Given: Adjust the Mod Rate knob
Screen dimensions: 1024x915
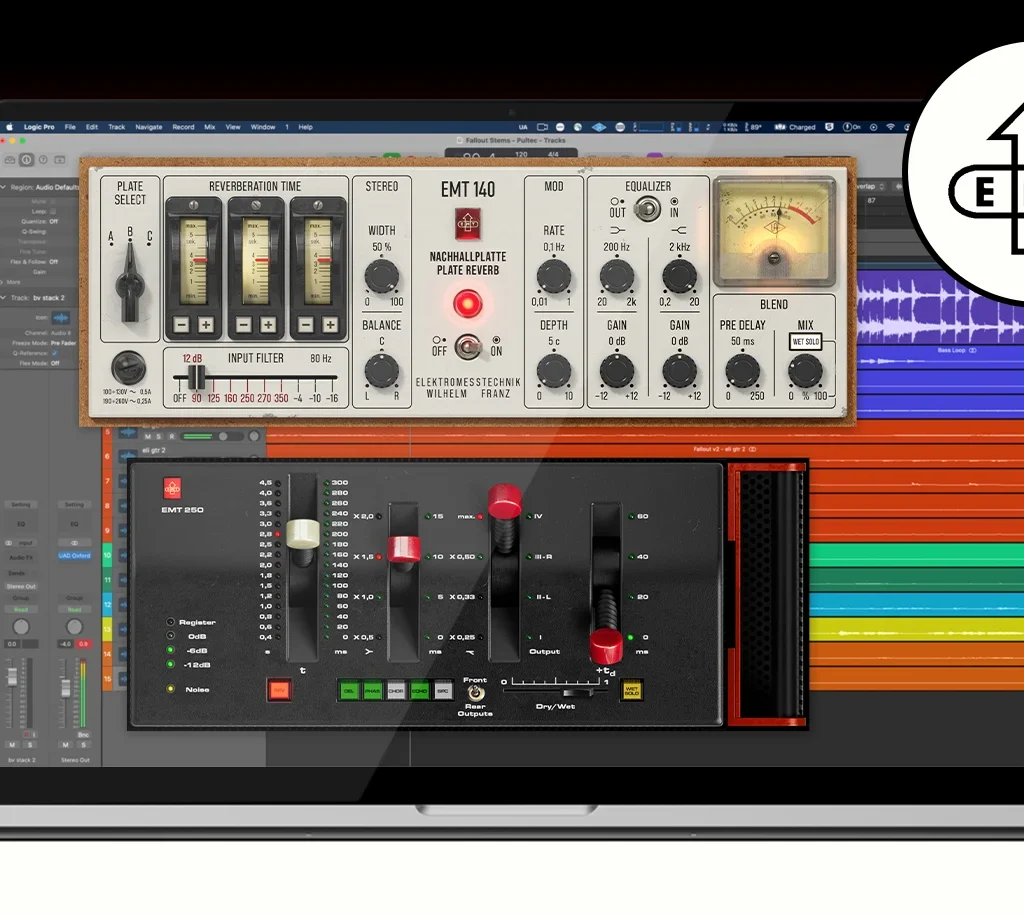Looking at the screenshot, I should point(554,276).
